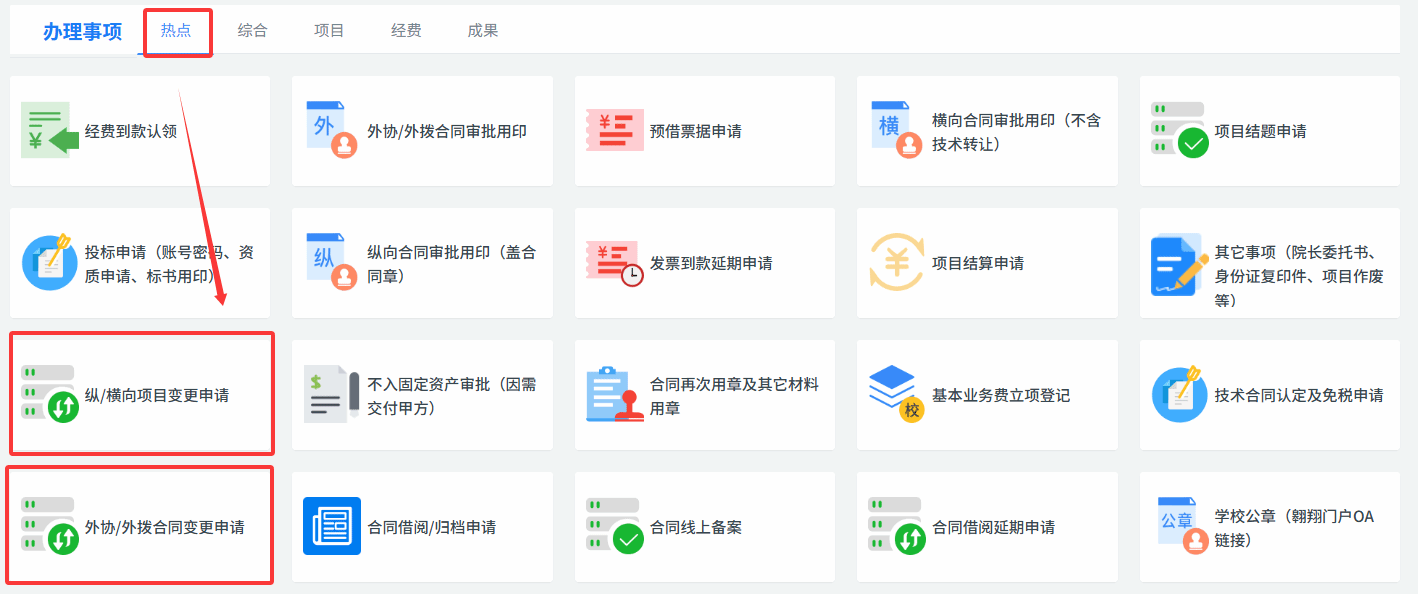This screenshot has width=1418, height=594.
Task: Click the 合同借阅/归档申请 newspaper icon
Action: coord(331,527)
